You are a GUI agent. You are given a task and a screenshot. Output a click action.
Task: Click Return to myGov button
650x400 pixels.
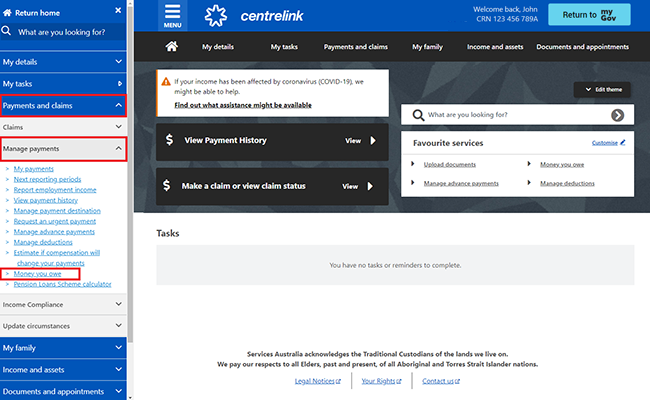(589, 15)
